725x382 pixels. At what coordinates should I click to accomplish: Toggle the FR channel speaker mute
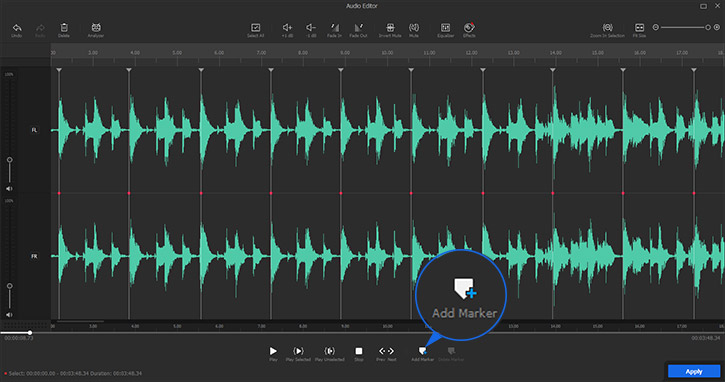click(x=9, y=315)
